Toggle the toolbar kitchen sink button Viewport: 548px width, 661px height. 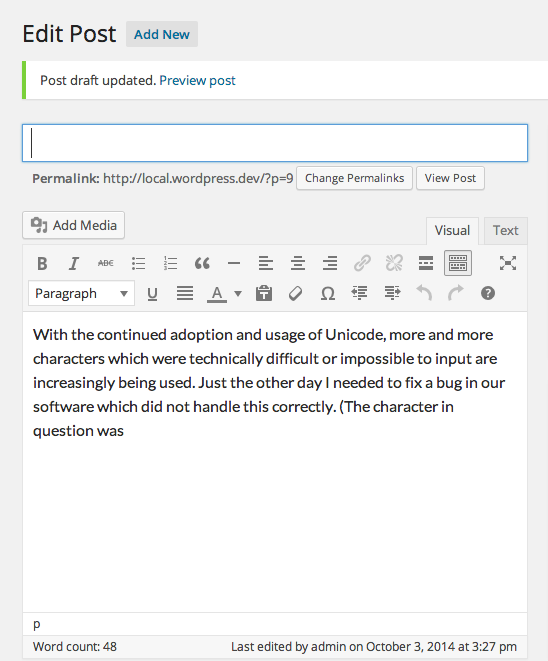458,263
